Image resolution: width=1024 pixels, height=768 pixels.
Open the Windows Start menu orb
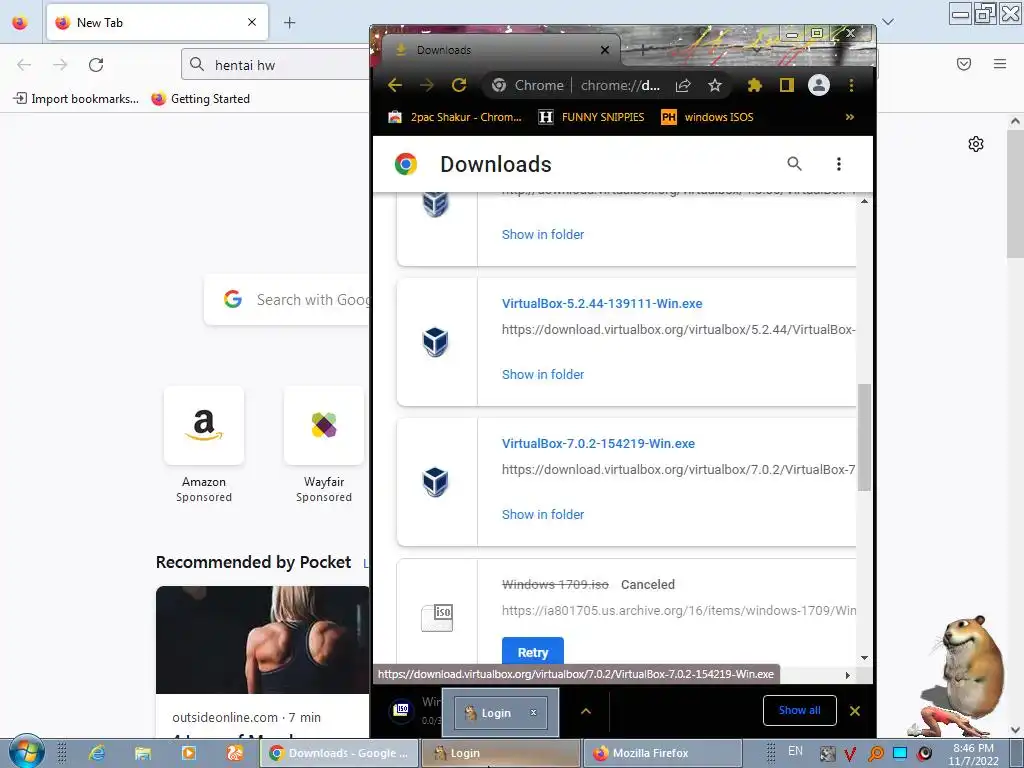[26, 752]
